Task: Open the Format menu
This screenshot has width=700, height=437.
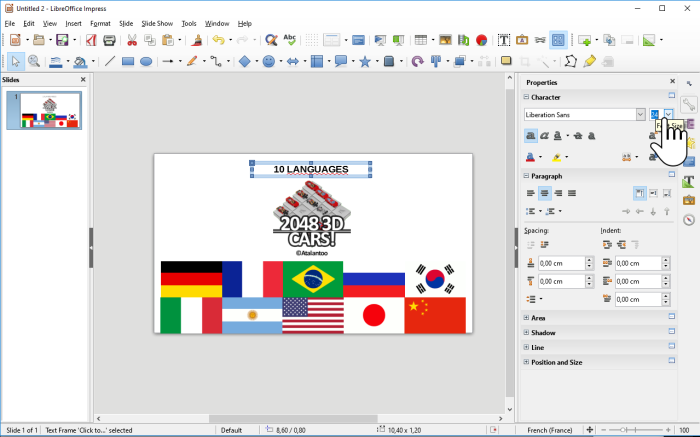Action: pos(100,24)
